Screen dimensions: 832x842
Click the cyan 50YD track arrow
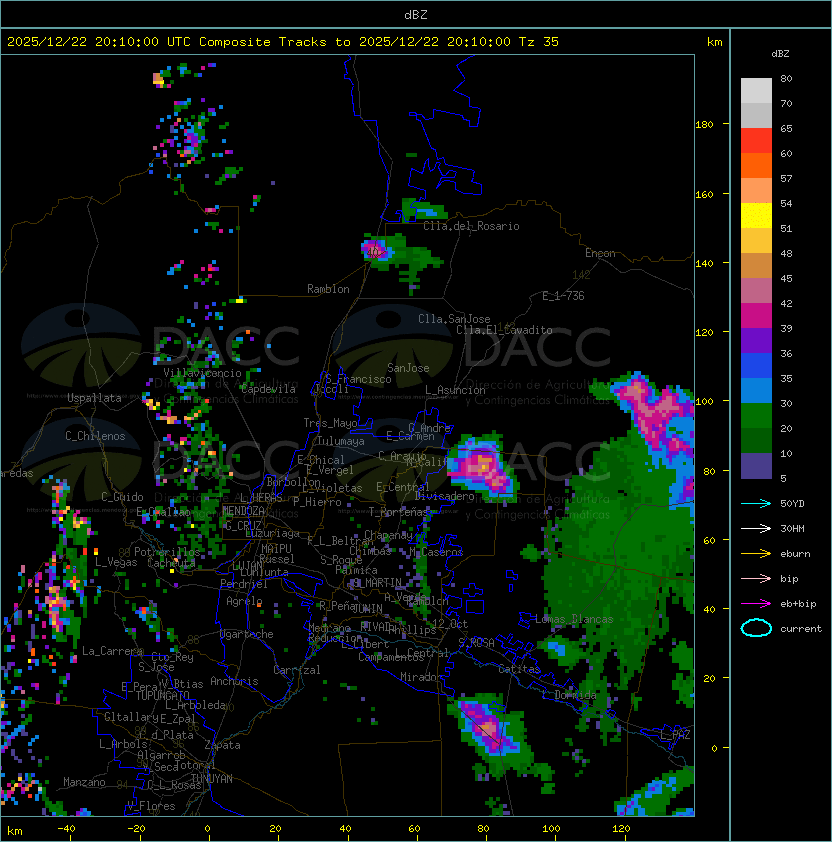pos(756,503)
